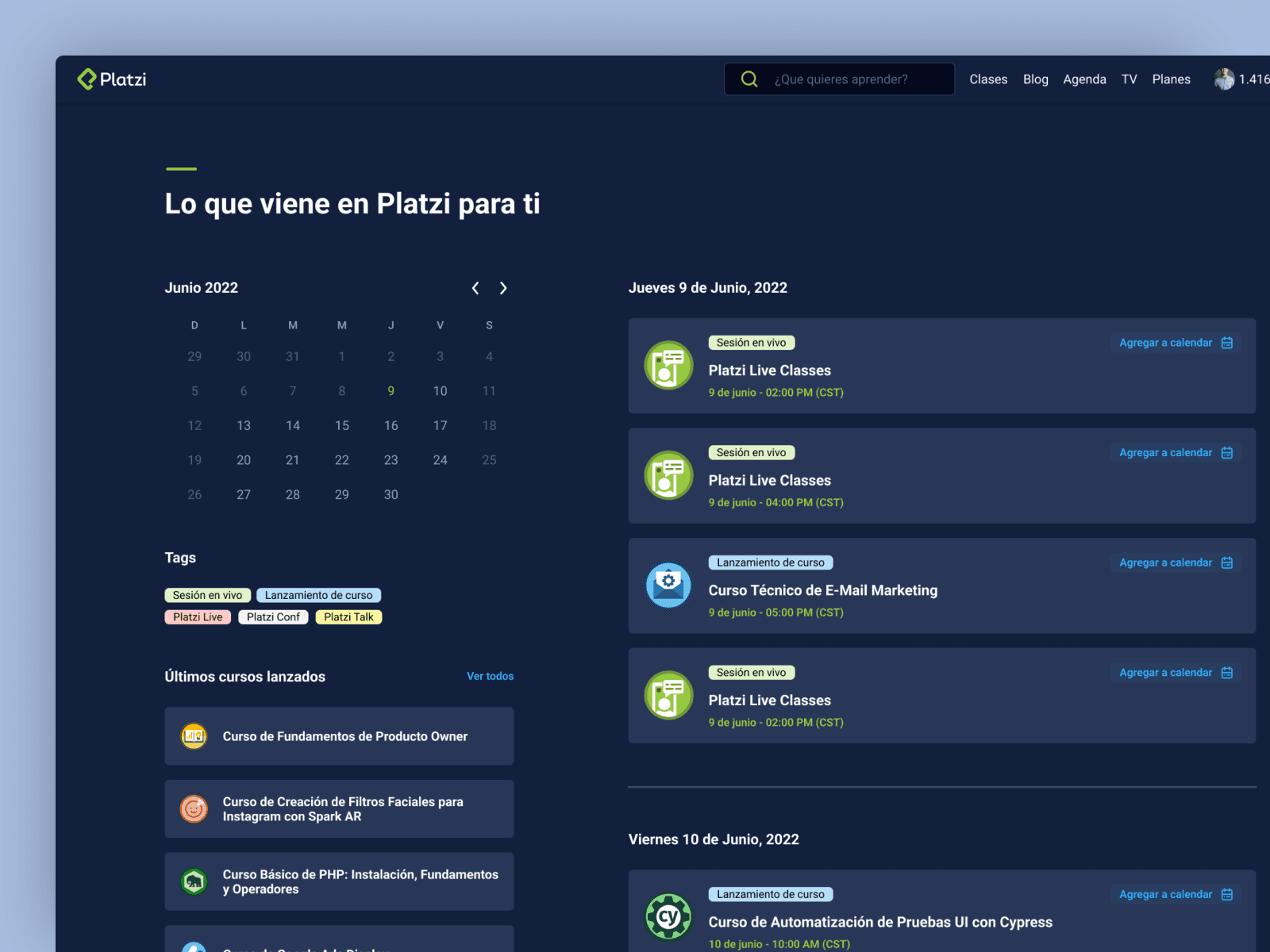Screen dimensions: 1270x952
Task: Click the Spark AR filters course icon
Action: (x=194, y=809)
